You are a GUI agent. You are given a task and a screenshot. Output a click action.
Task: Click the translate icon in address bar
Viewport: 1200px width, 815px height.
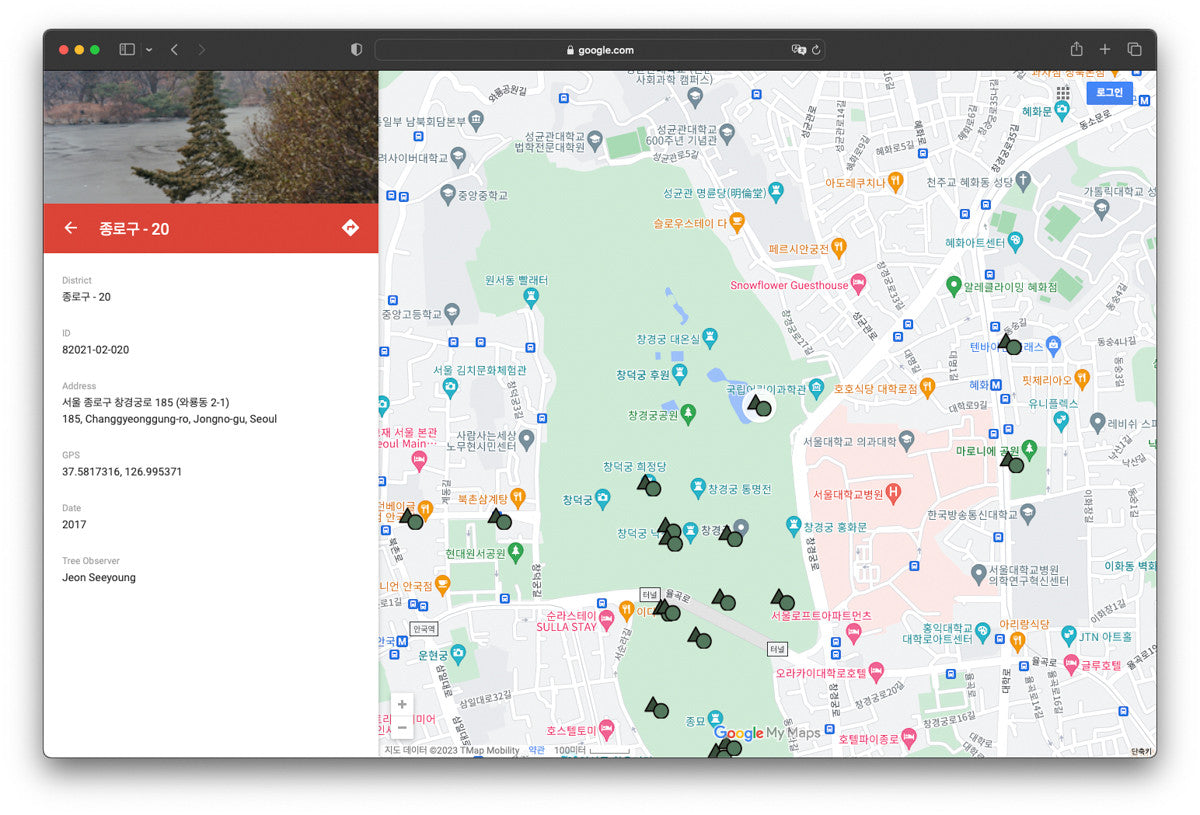(797, 50)
